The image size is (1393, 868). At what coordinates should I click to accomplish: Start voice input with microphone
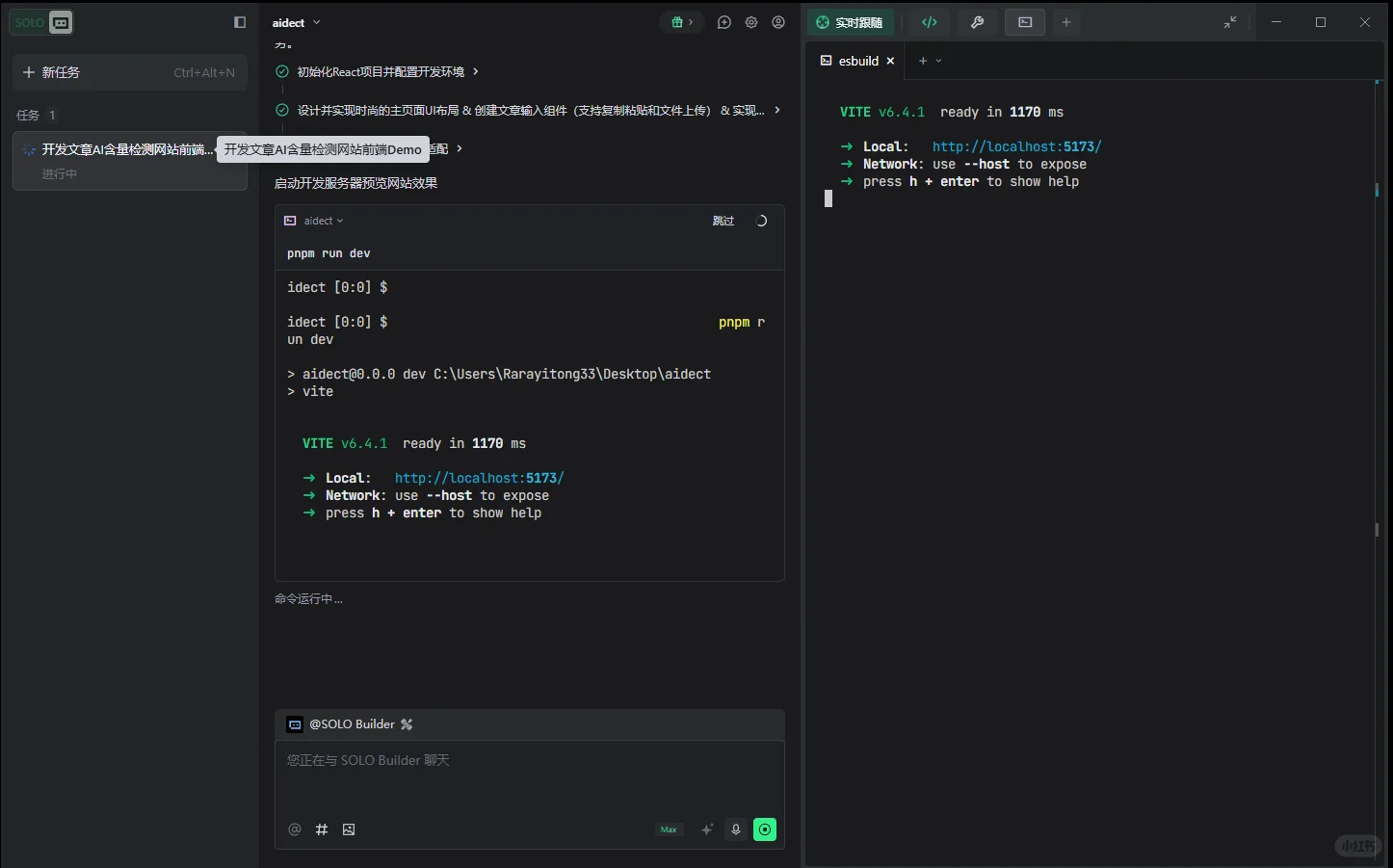pos(736,829)
